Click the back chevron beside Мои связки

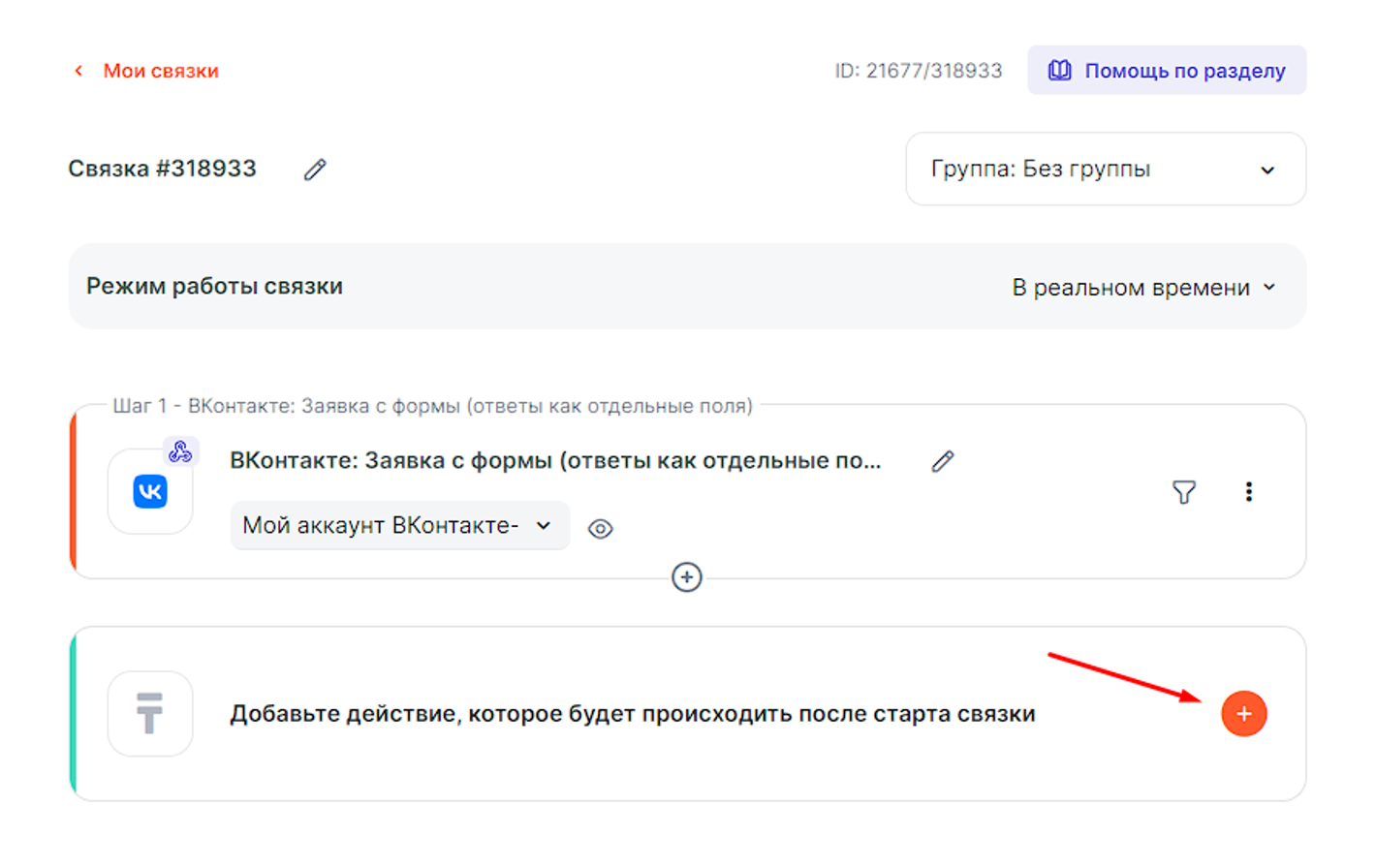(78, 71)
